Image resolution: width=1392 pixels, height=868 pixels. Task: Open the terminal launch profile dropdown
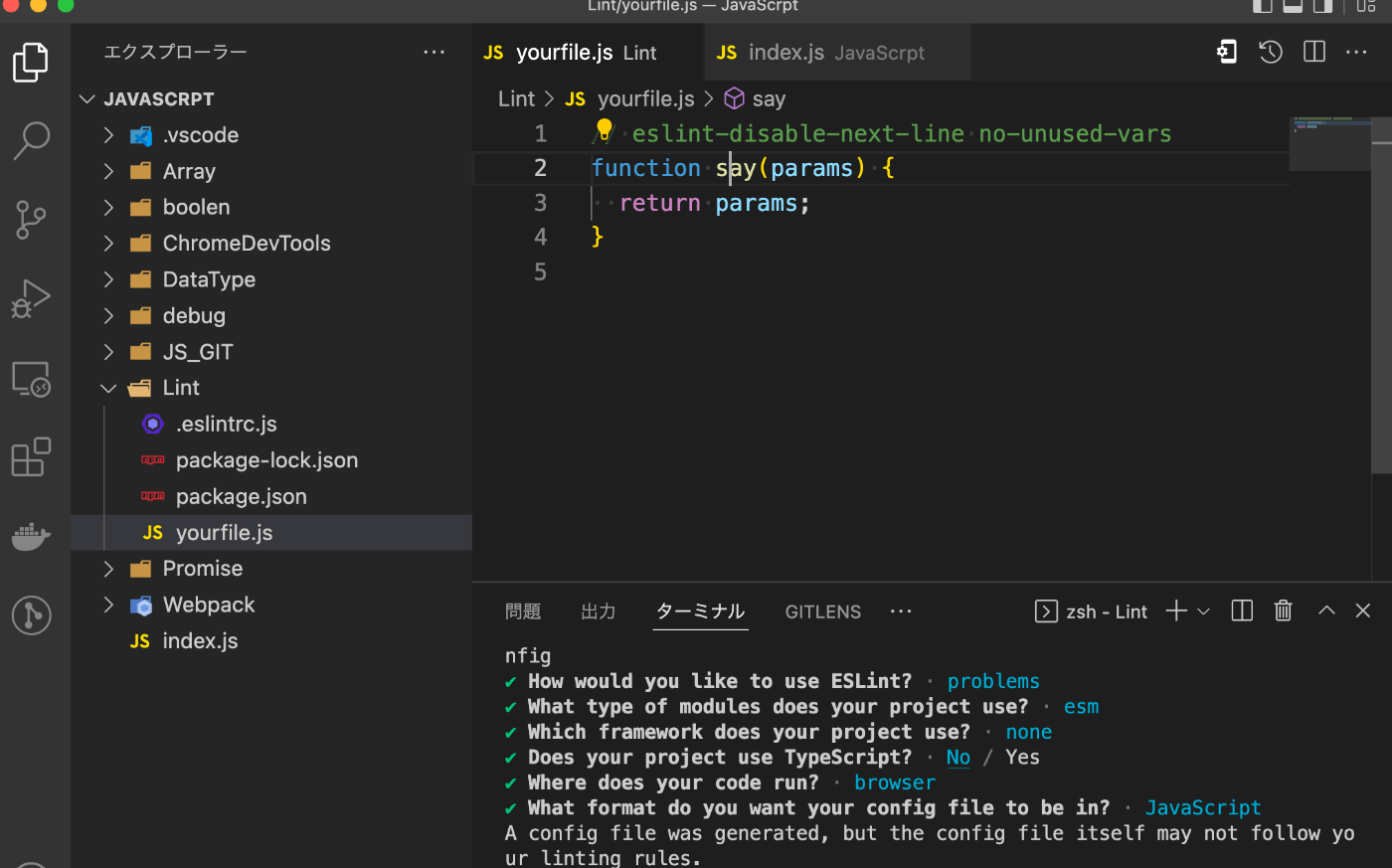point(1203,611)
